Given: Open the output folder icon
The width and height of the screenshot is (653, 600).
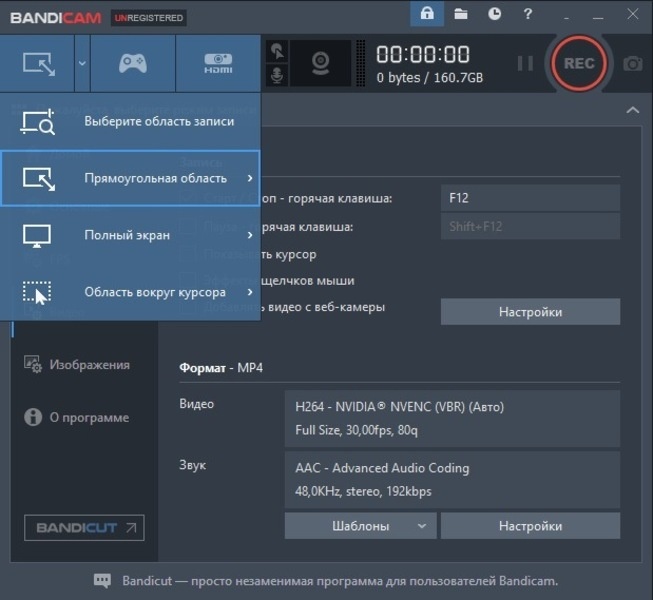Looking at the screenshot, I should (461, 14).
